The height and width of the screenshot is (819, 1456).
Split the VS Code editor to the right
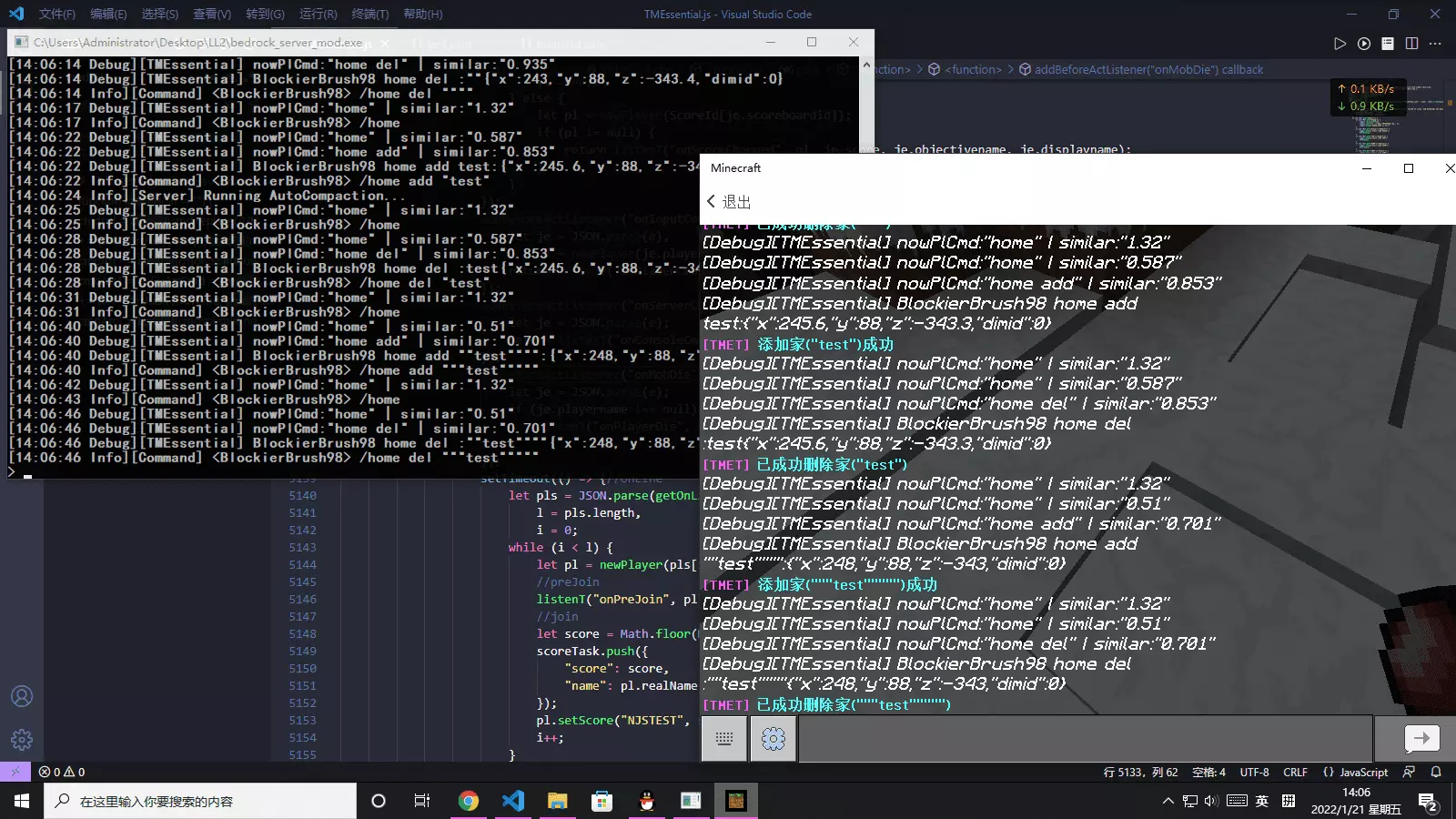click(x=1411, y=44)
